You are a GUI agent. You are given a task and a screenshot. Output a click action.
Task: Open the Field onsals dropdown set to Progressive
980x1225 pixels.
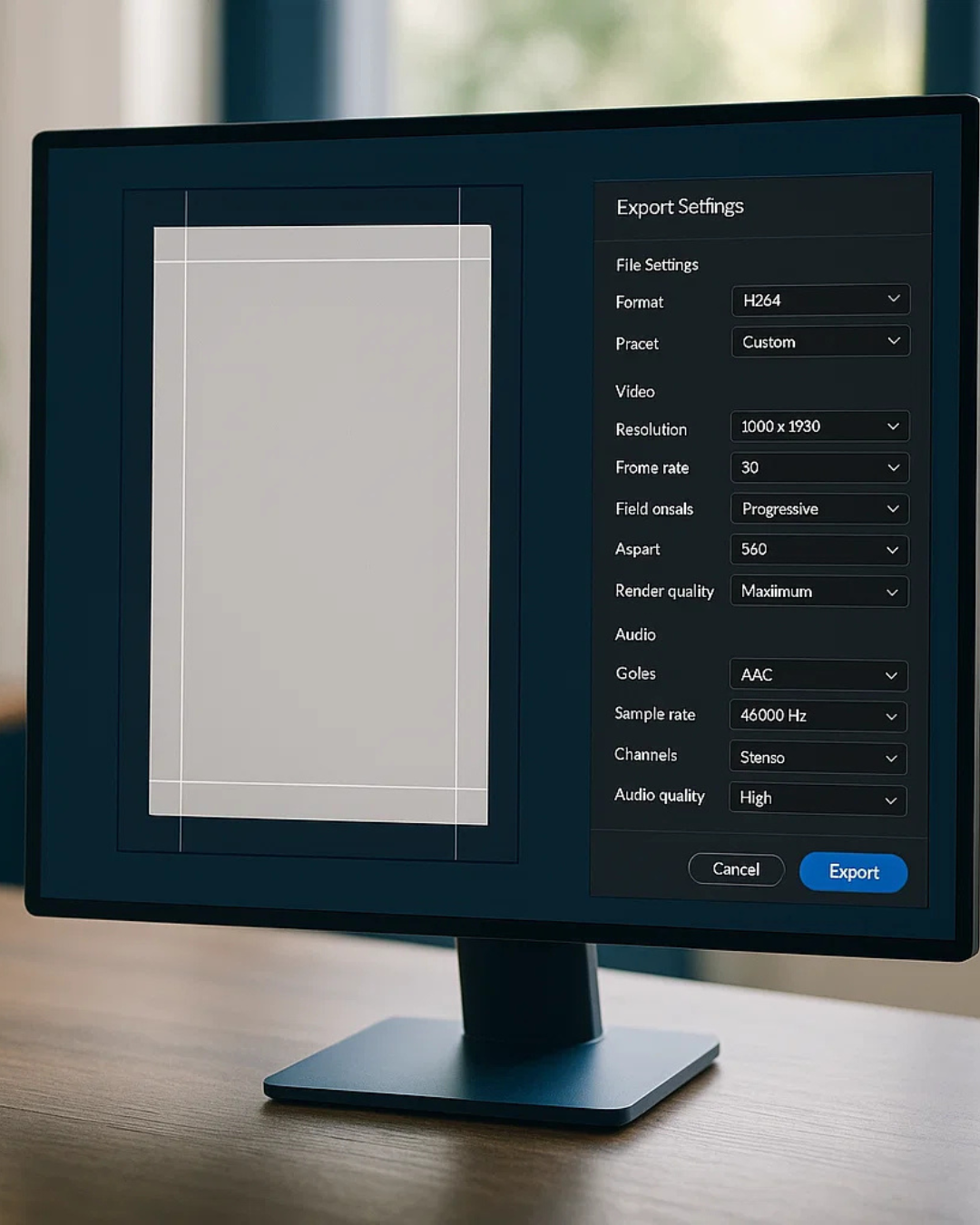818,509
